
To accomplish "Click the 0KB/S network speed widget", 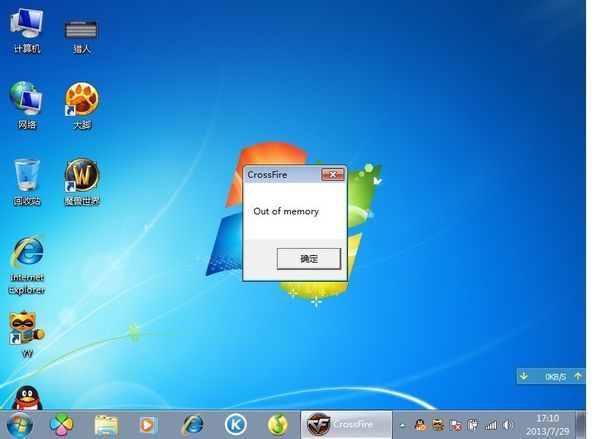I will (551, 377).
